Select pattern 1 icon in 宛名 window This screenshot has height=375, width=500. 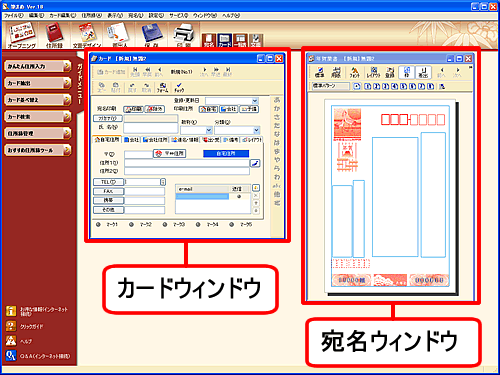click(367, 86)
